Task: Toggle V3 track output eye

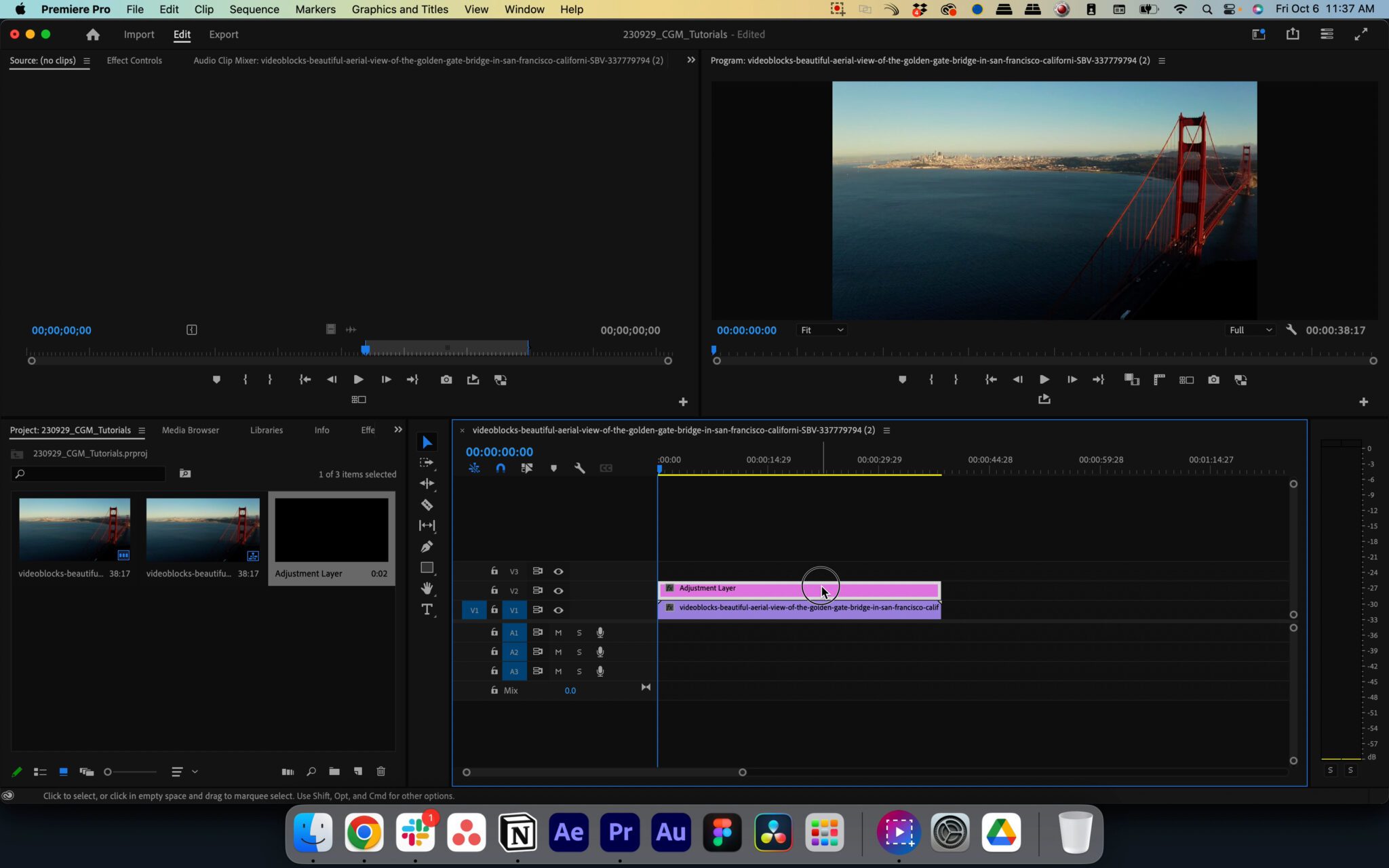Action: [558, 572]
